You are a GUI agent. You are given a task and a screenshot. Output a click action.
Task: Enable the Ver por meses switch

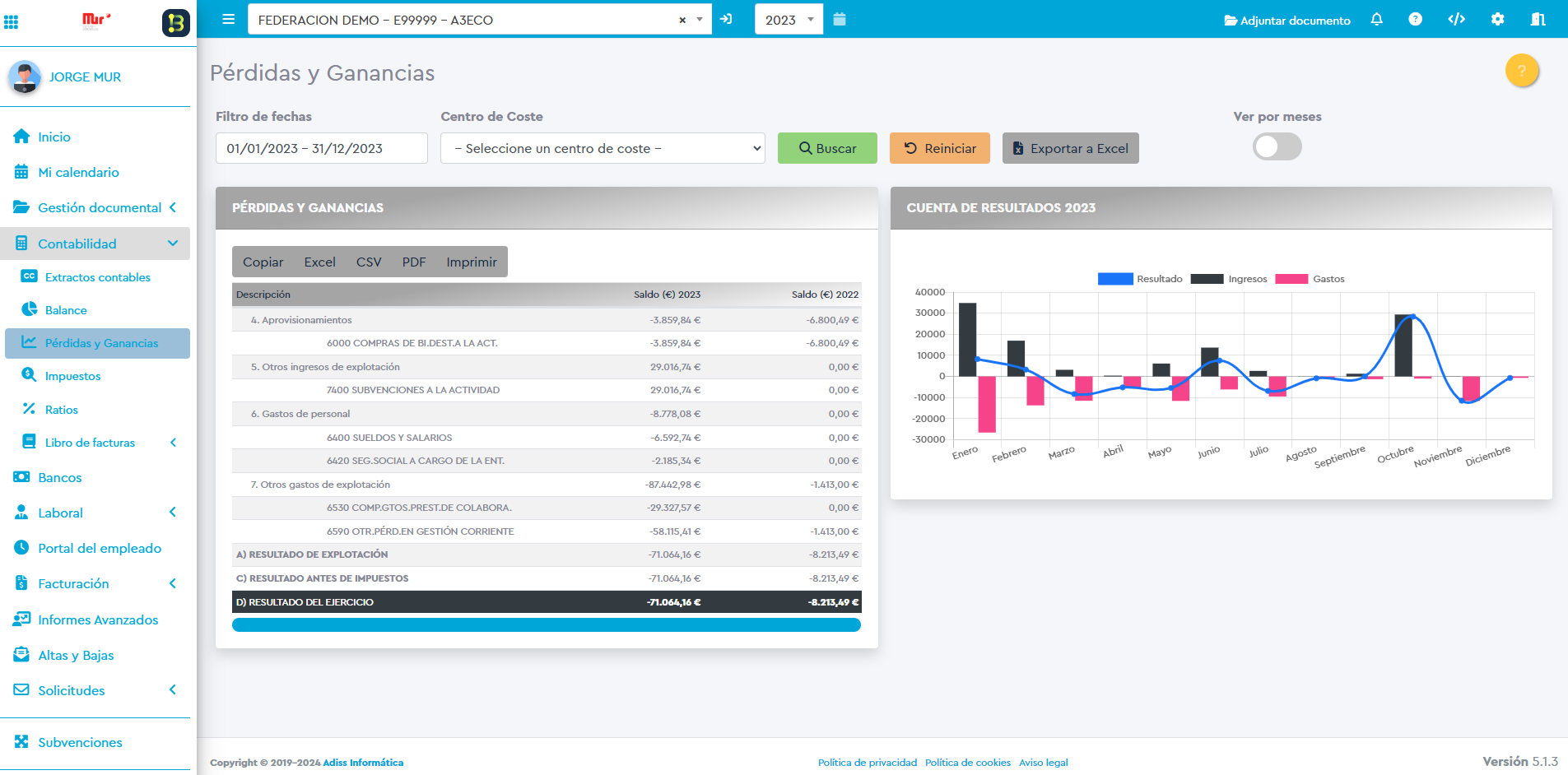[1277, 147]
